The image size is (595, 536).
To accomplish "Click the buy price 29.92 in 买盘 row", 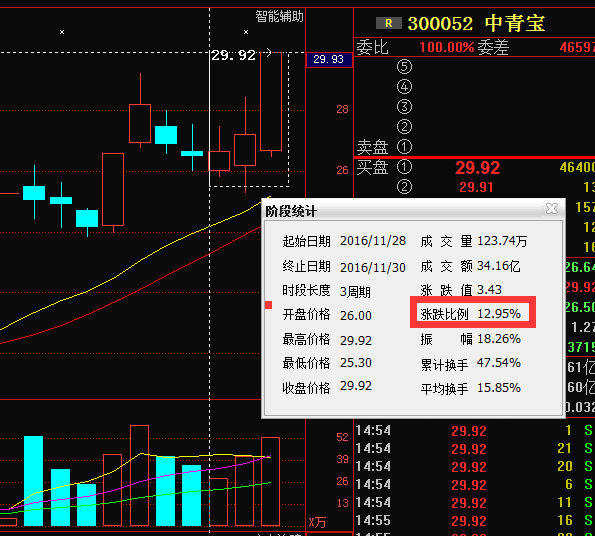I will pos(477,168).
